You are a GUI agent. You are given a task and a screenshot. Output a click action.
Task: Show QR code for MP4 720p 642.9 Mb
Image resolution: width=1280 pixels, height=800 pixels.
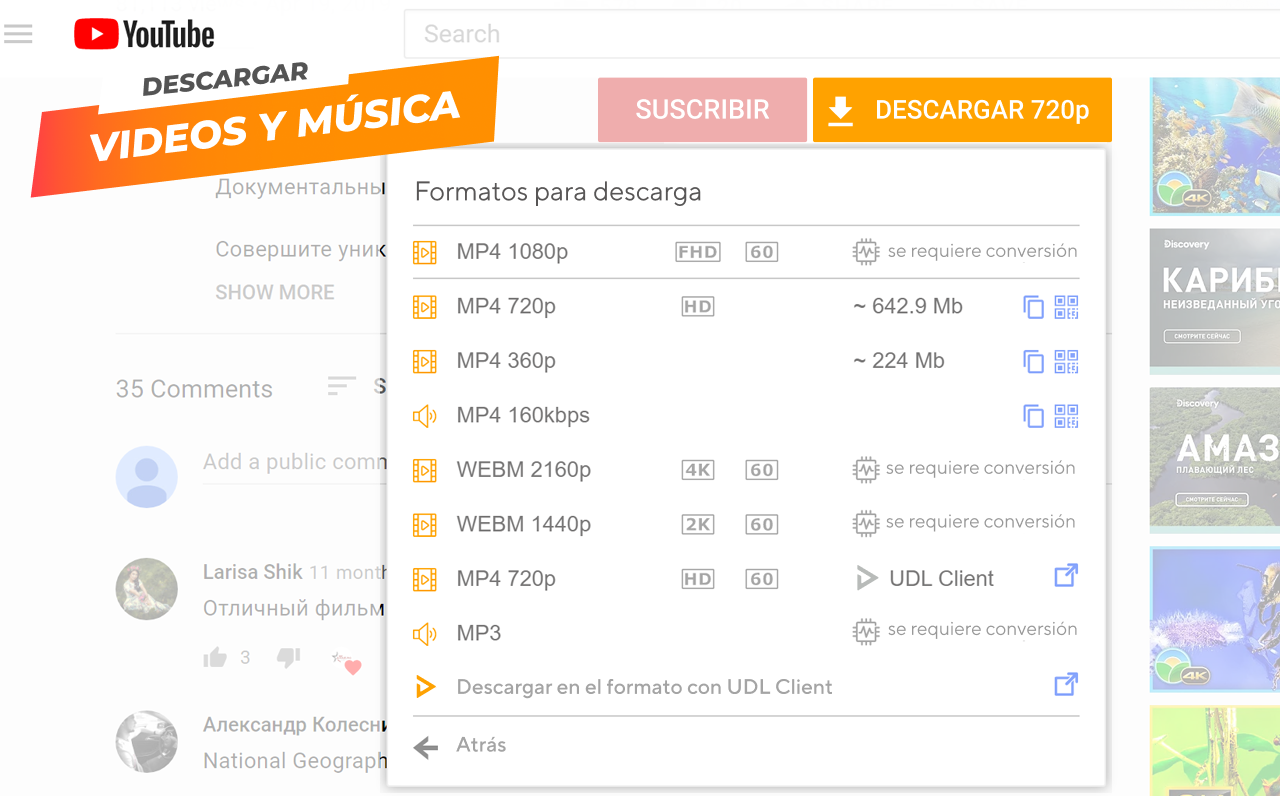point(1066,307)
